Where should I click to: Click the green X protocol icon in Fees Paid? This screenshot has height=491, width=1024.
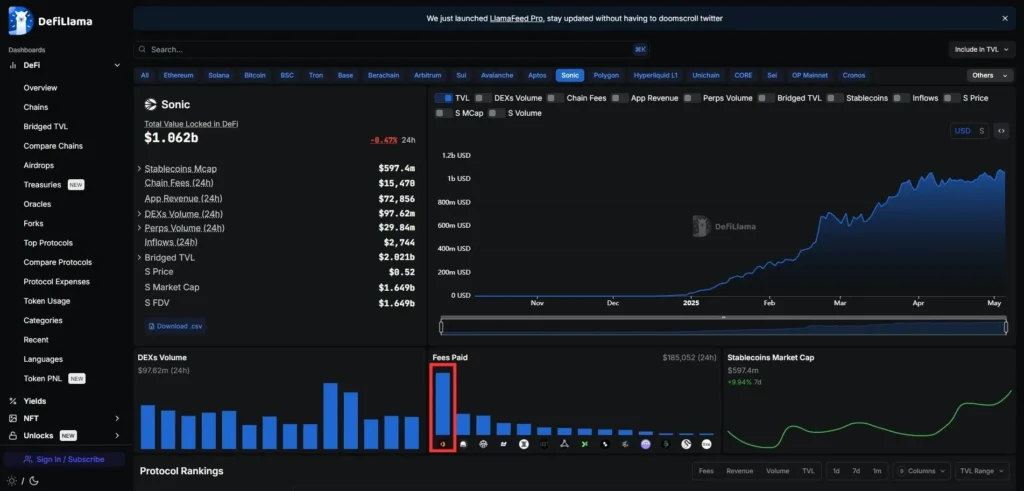(x=585, y=444)
